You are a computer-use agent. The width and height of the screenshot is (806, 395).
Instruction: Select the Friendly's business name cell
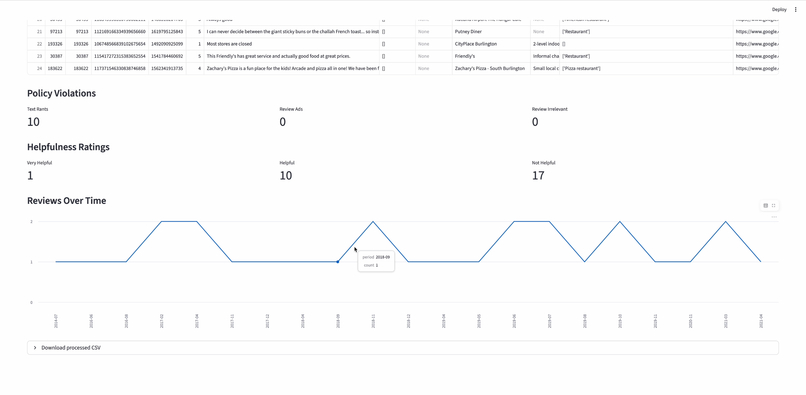491,56
